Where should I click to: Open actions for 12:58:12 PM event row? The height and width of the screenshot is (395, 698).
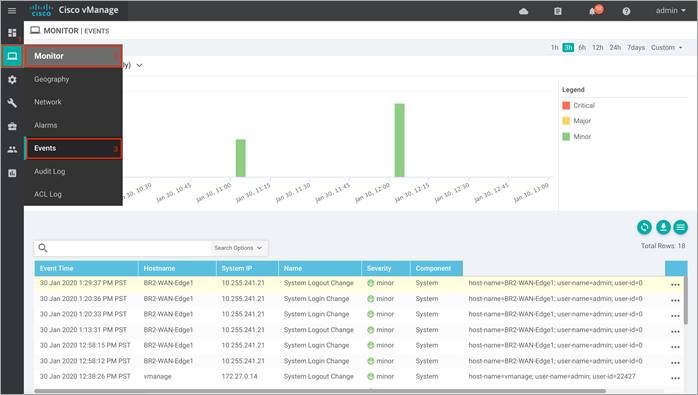click(675, 362)
